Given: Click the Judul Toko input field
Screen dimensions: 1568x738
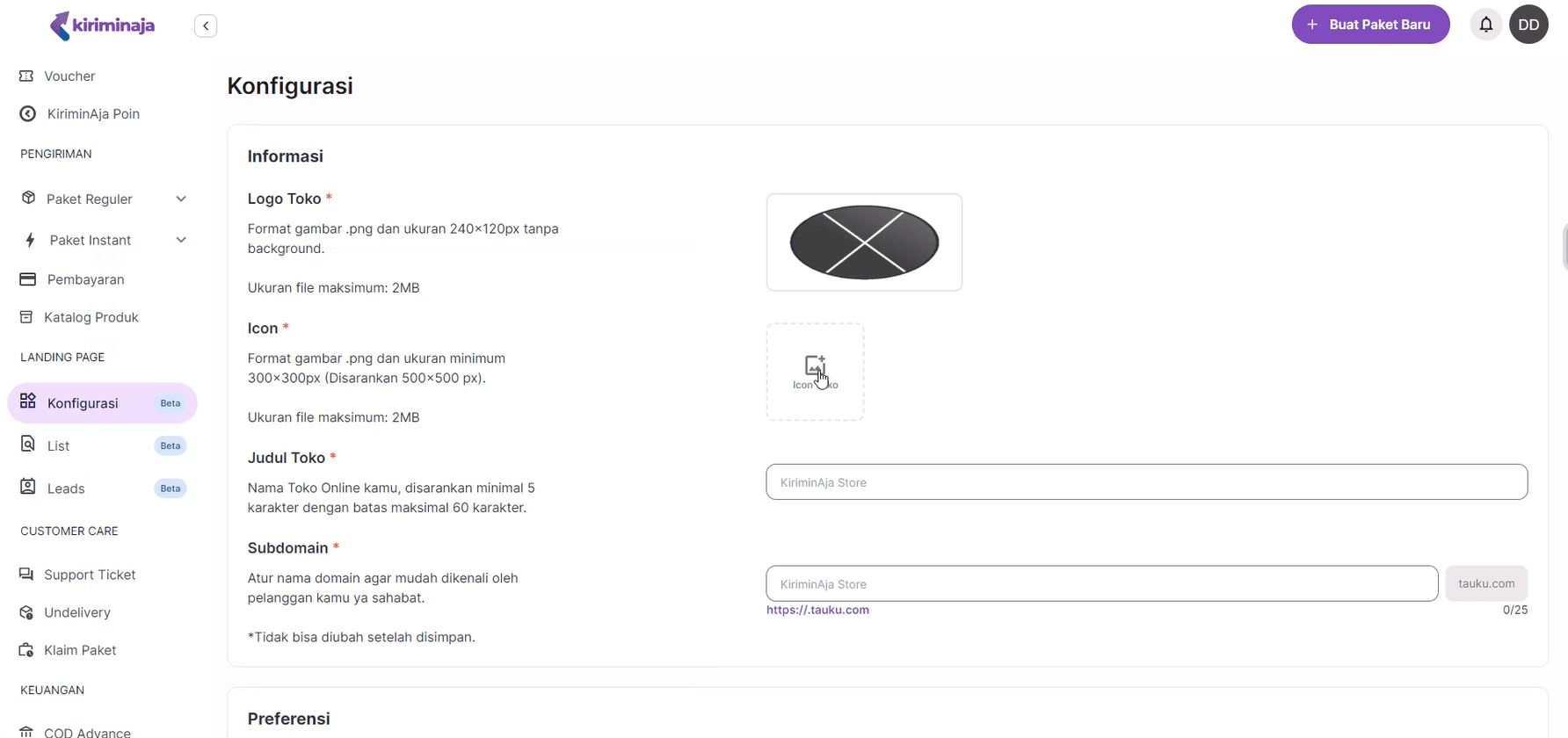Looking at the screenshot, I should (x=1146, y=482).
